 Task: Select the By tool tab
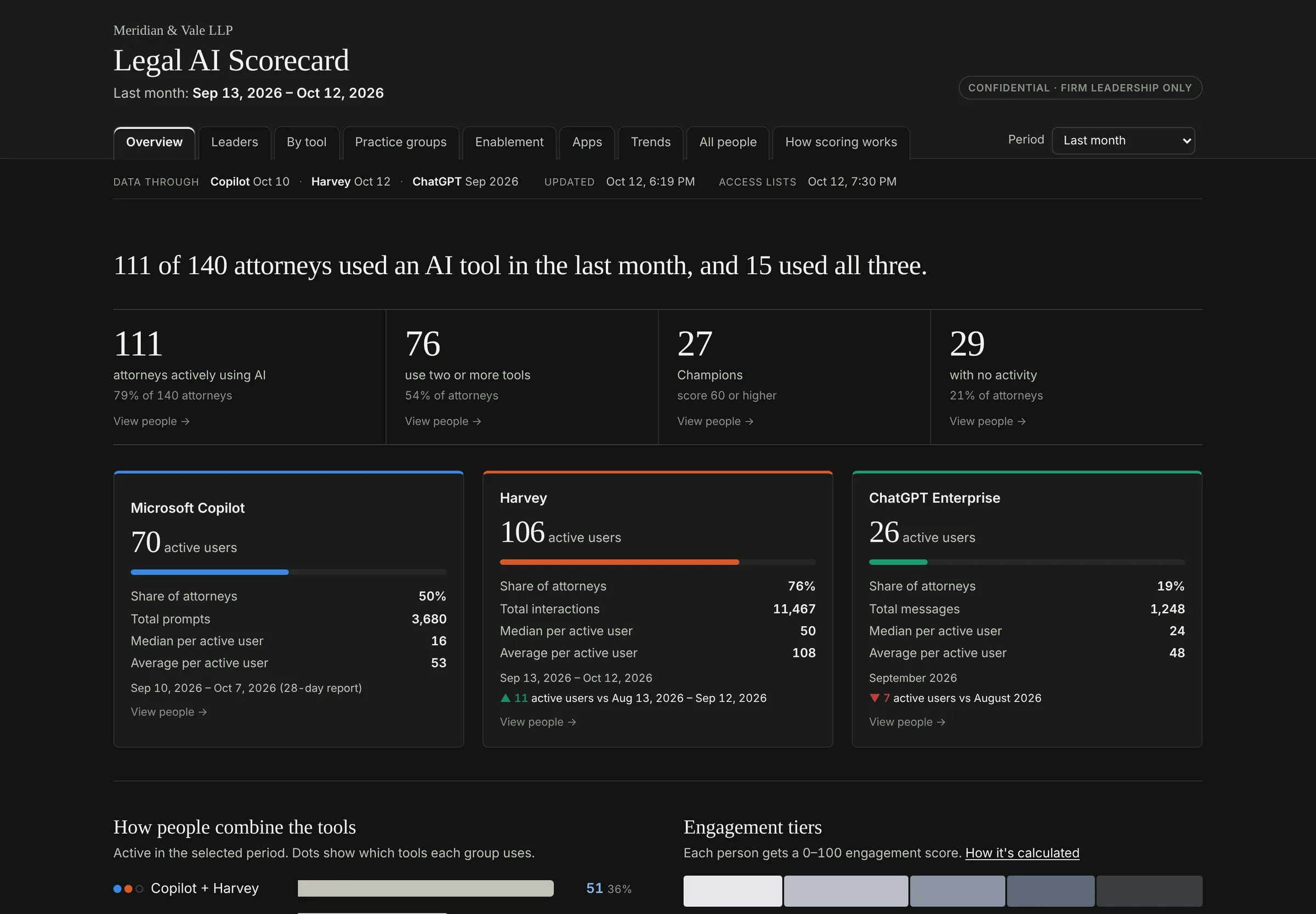point(307,142)
